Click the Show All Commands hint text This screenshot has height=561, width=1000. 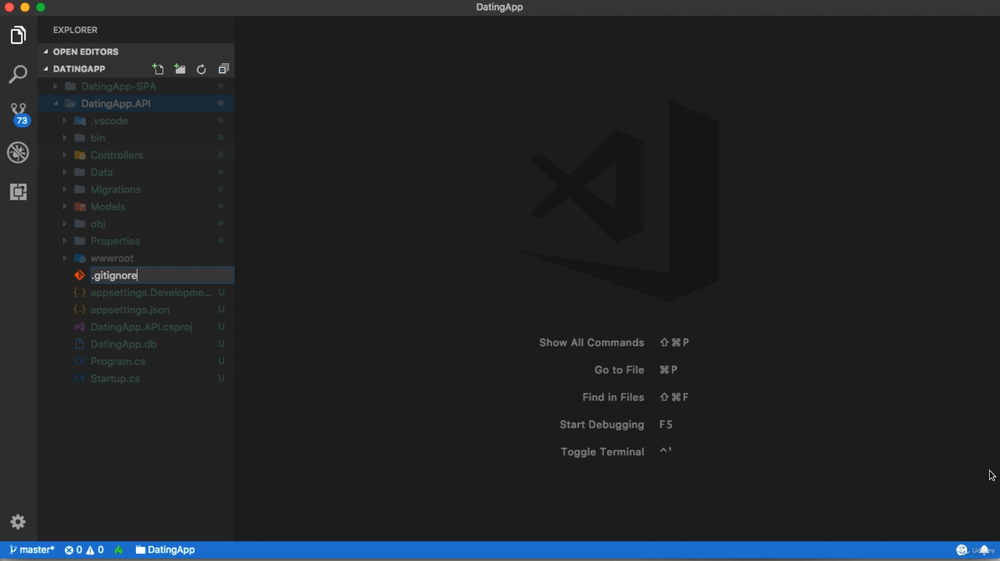591,342
